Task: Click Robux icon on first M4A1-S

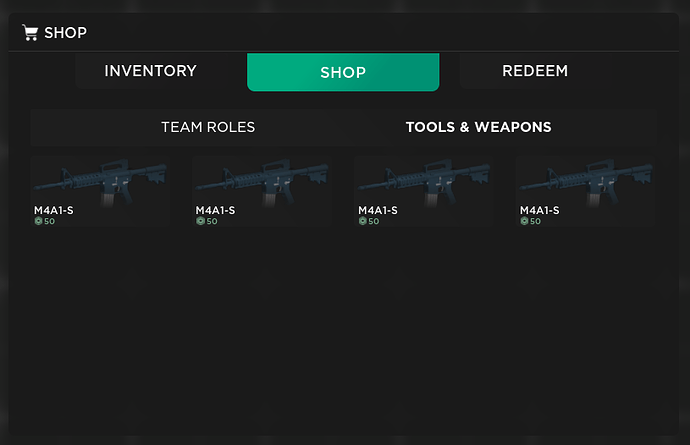Action: (38, 221)
